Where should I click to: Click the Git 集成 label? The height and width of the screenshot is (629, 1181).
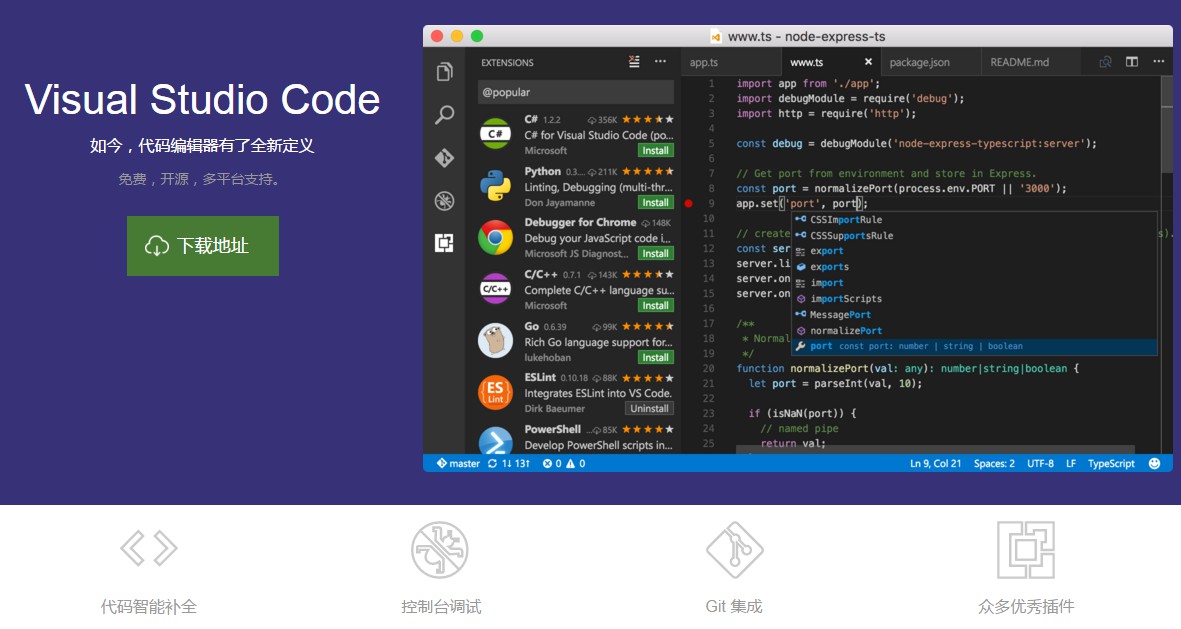coord(734,606)
